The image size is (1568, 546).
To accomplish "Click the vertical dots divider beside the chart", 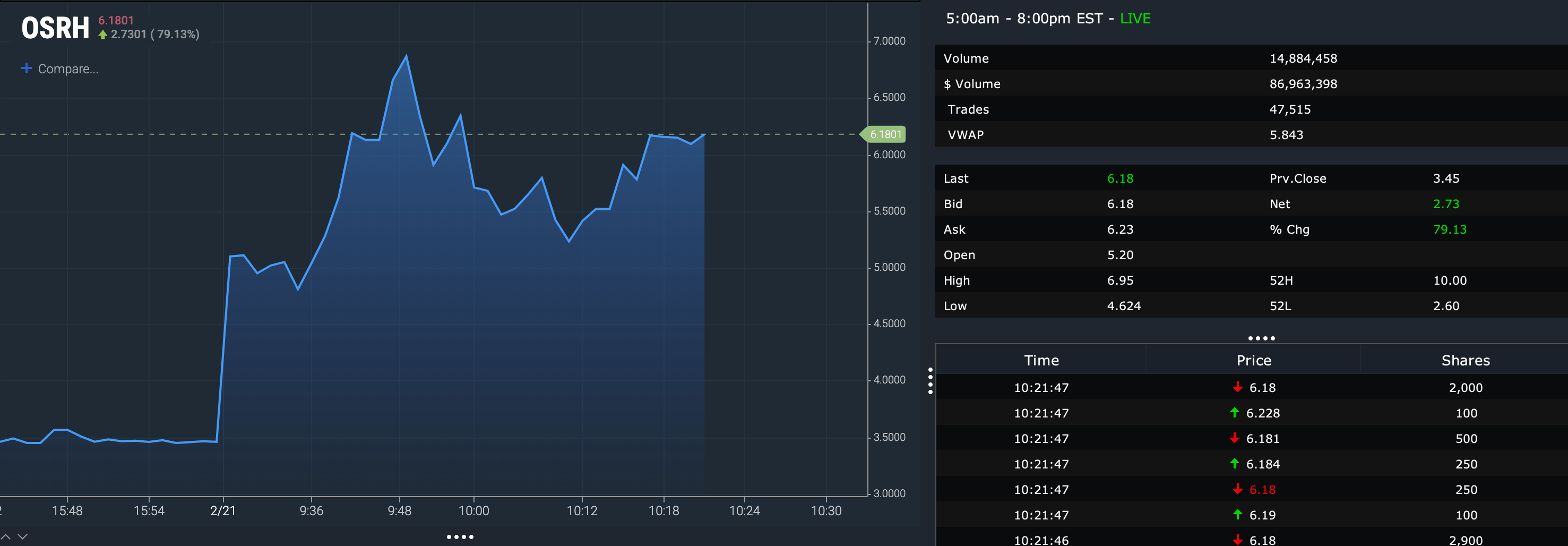I will tap(930, 381).
